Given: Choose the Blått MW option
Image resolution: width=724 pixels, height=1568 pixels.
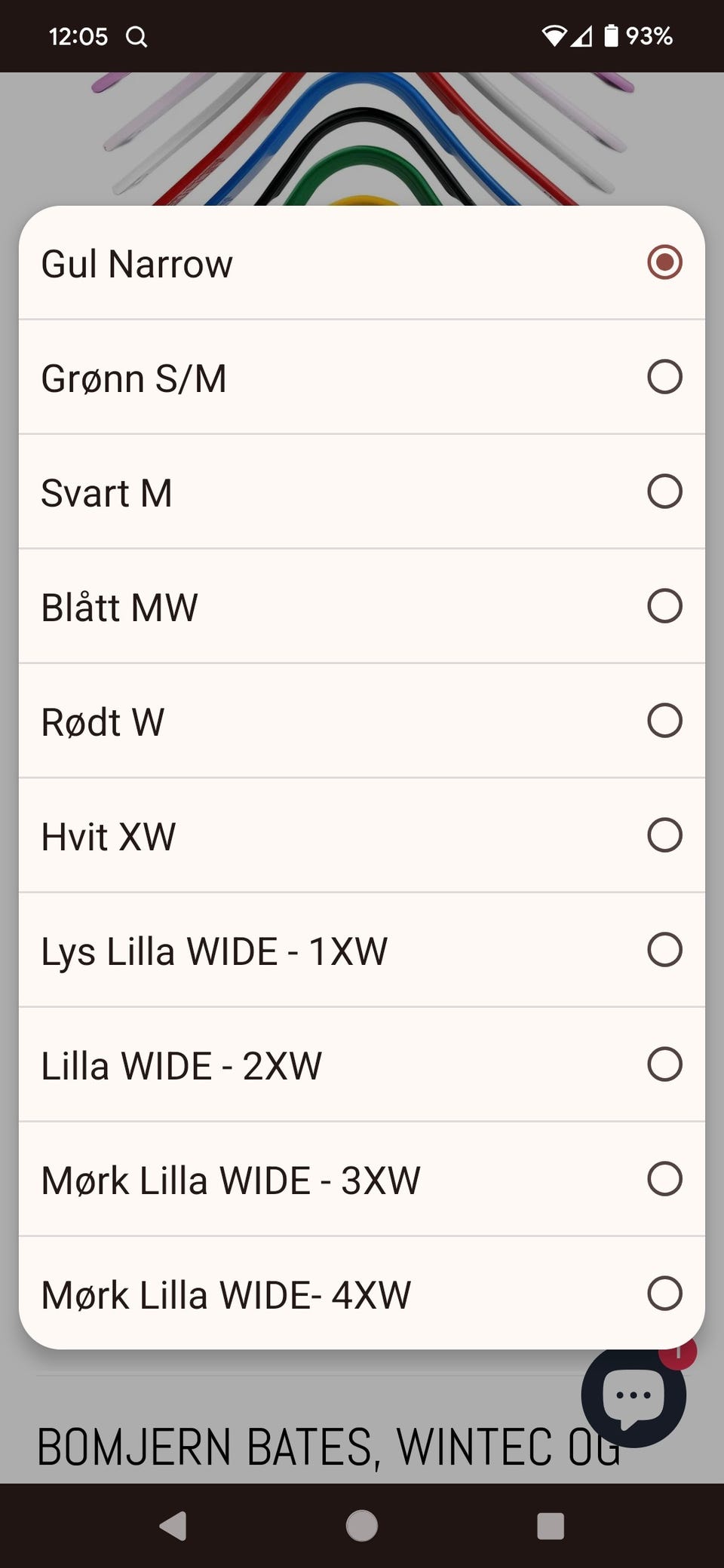Looking at the screenshot, I should point(362,606).
